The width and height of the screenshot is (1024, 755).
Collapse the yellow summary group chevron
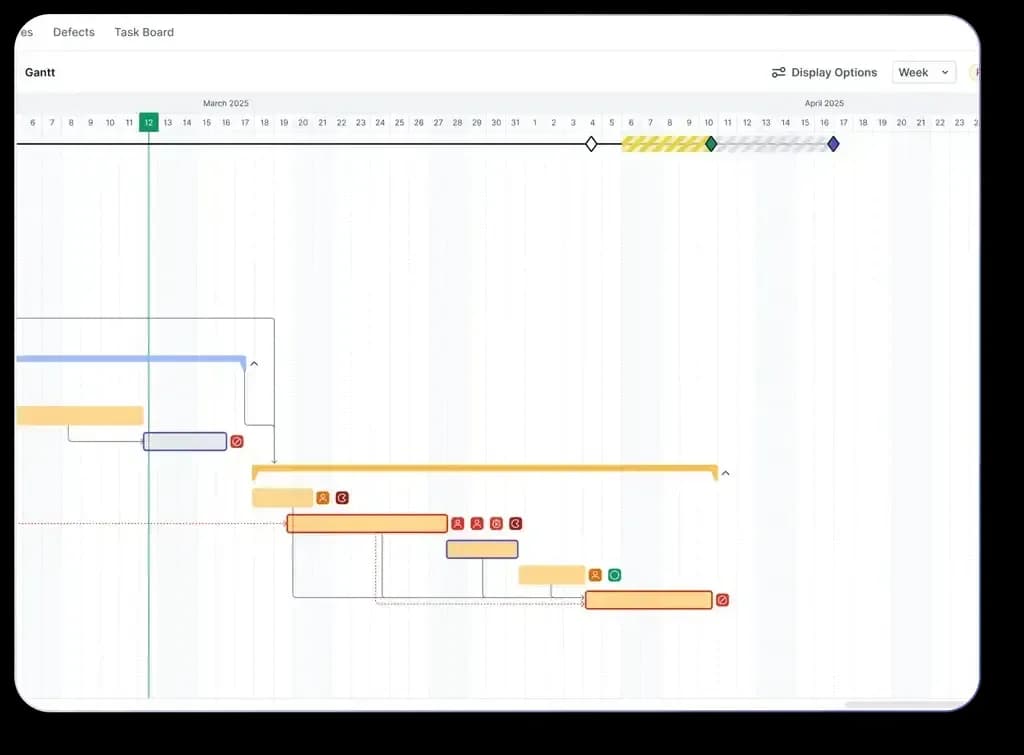[726, 473]
